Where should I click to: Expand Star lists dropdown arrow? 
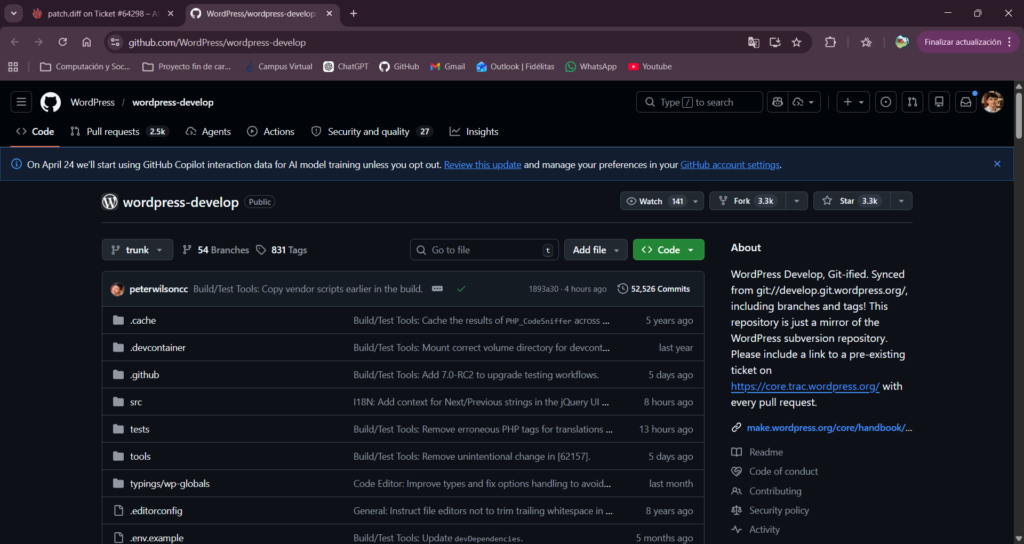901,201
